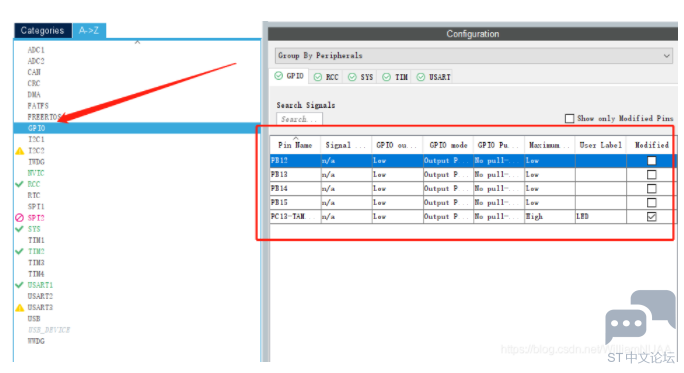Select RCC in the peripheral list
The height and width of the screenshot is (373, 684).
(34, 185)
